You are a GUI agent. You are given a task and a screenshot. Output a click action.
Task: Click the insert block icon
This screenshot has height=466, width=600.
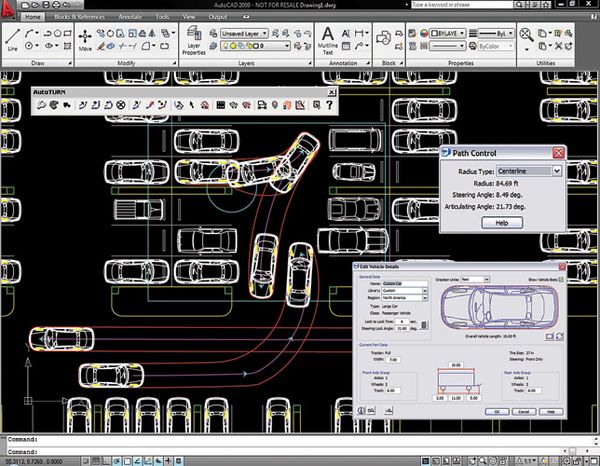click(x=383, y=37)
